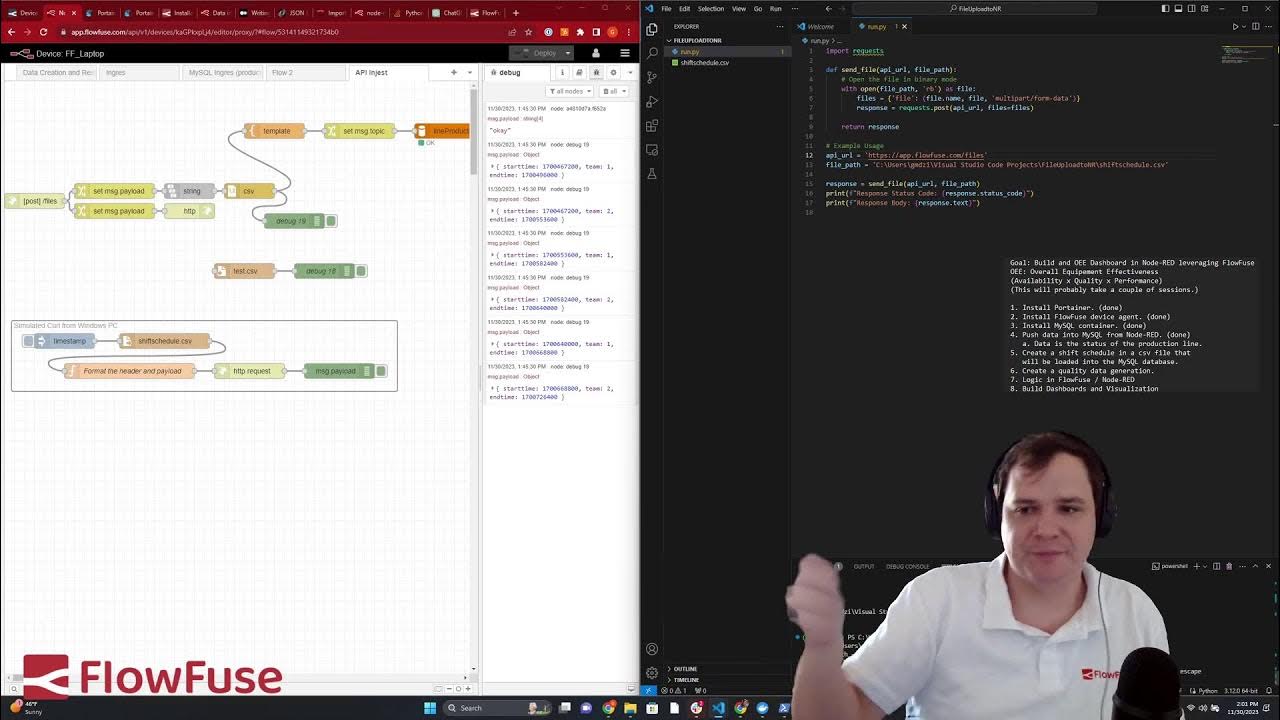Open VS Code Search view icon
The width and height of the screenshot is (1280, 720).
(x=652, y=53)
